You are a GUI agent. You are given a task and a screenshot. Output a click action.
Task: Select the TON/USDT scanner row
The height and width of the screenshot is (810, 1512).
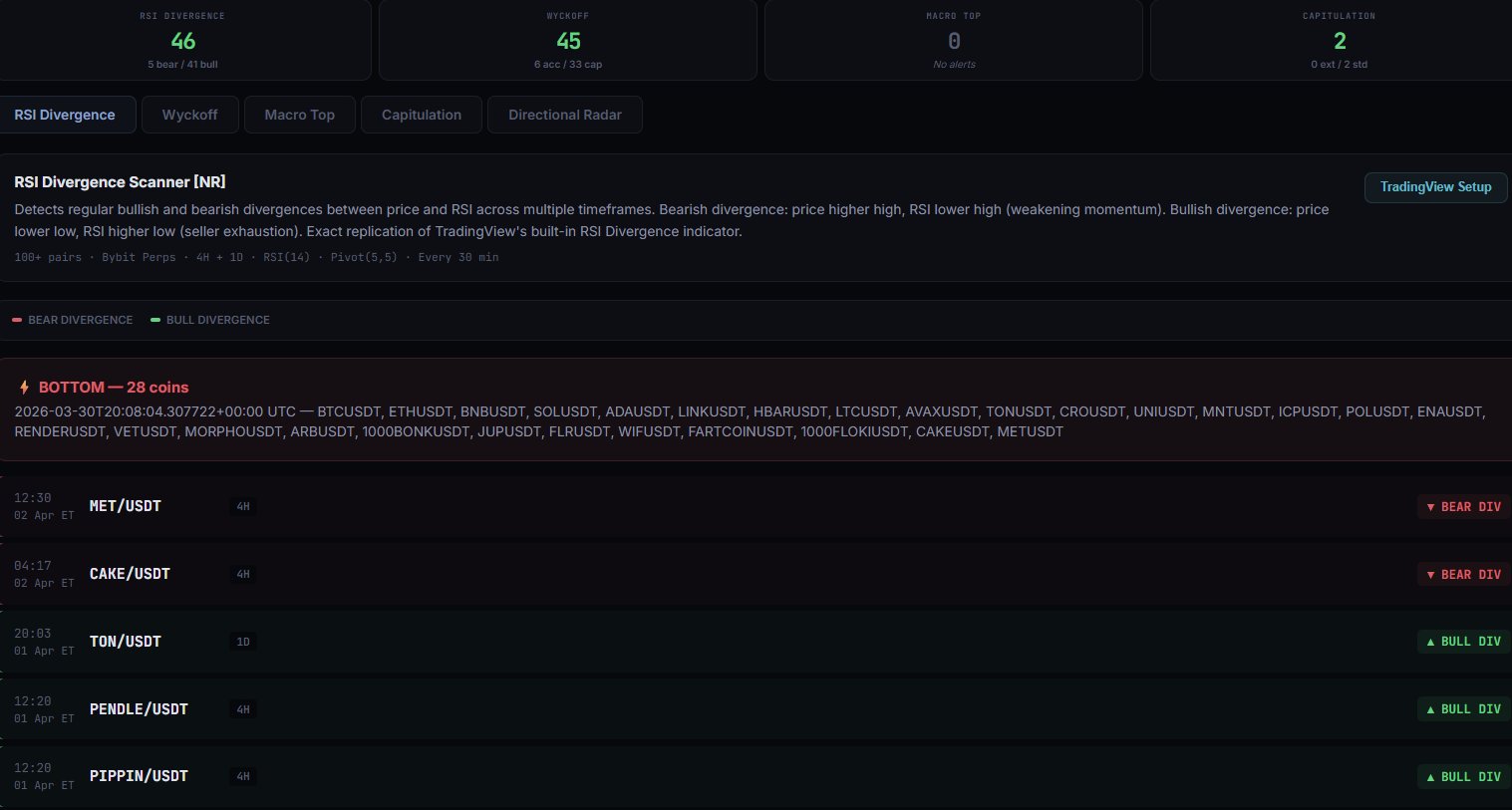coord(698,642)
